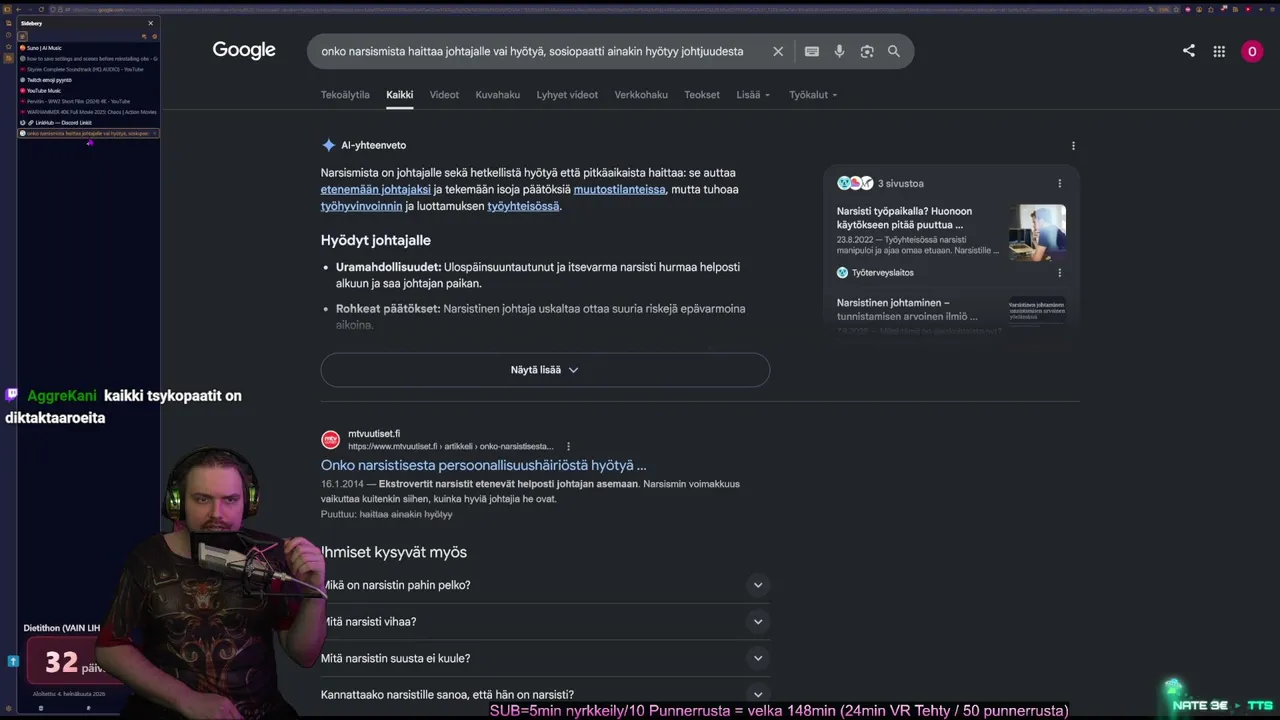Open 'Narsisti työpaikalla?' source article
The height and width of the screenshot is (720, 1280).
[904, 218]
